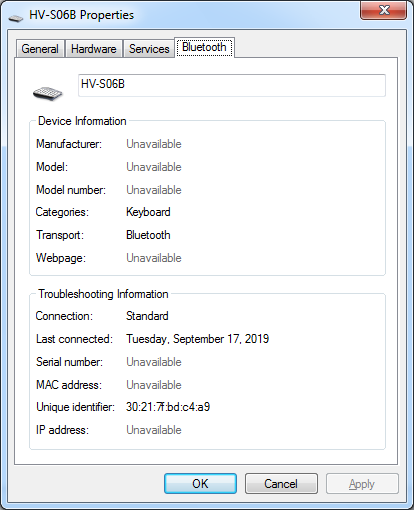
Task: Click the Cancel button
Action: pos(281,483)
